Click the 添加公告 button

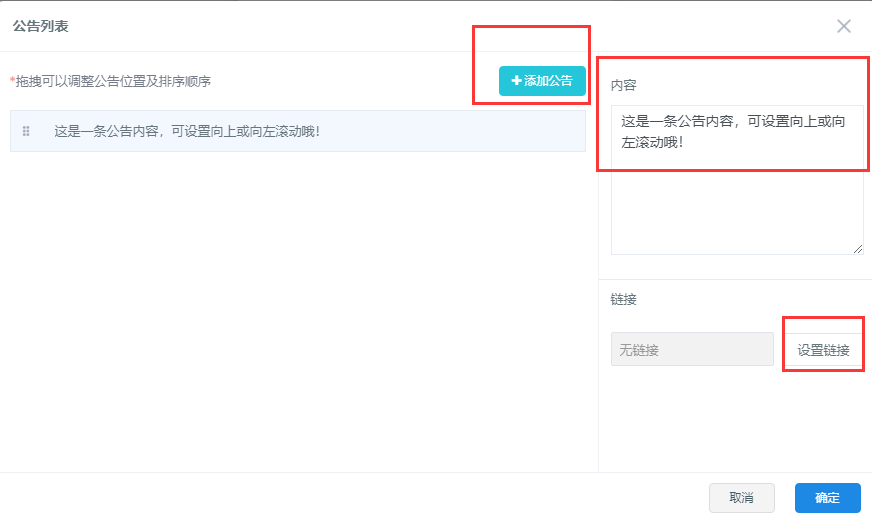tap(542, 81)
